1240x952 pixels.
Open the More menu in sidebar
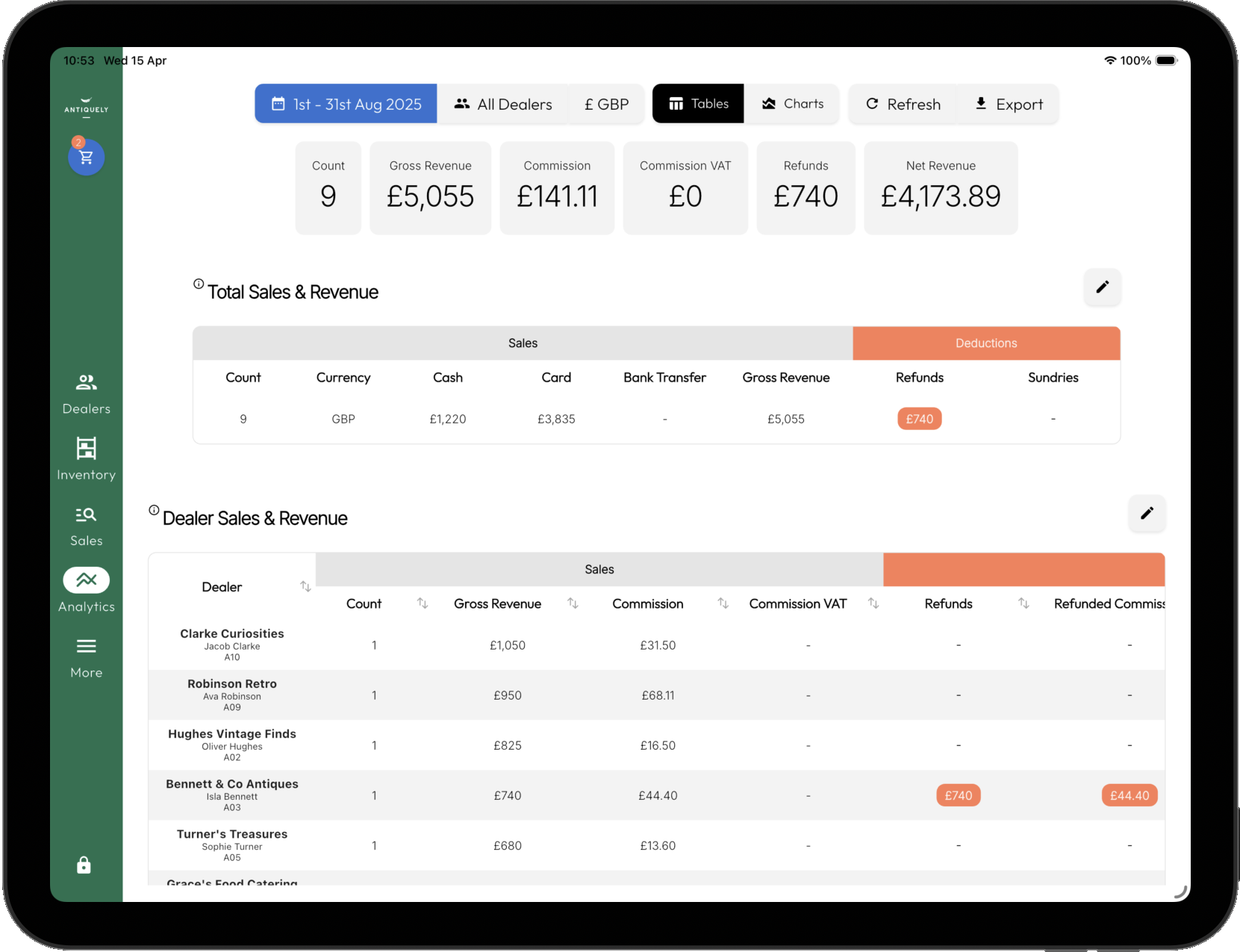(86, 658)
